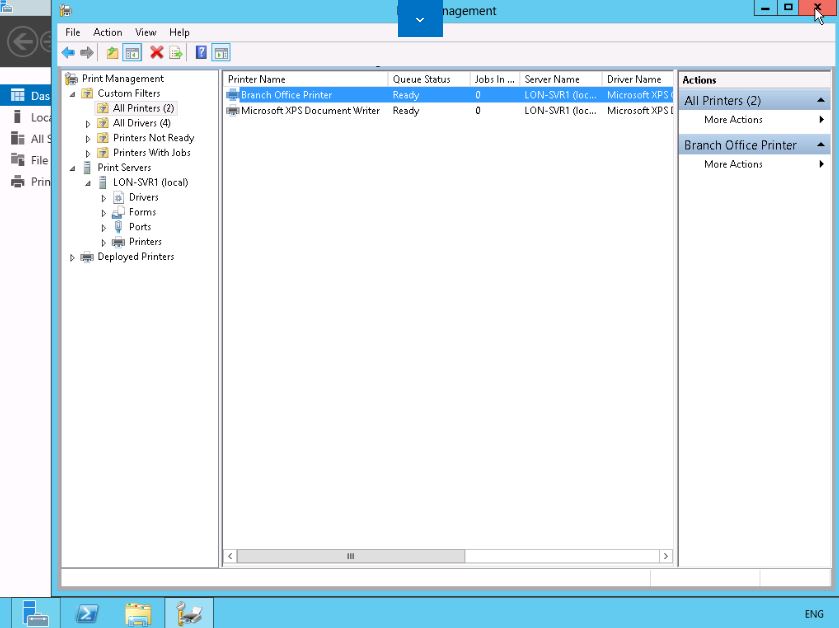Expand the Printers With Jobs node
The width and height of the screenshot is (839, 628).
tap(88, 154)
